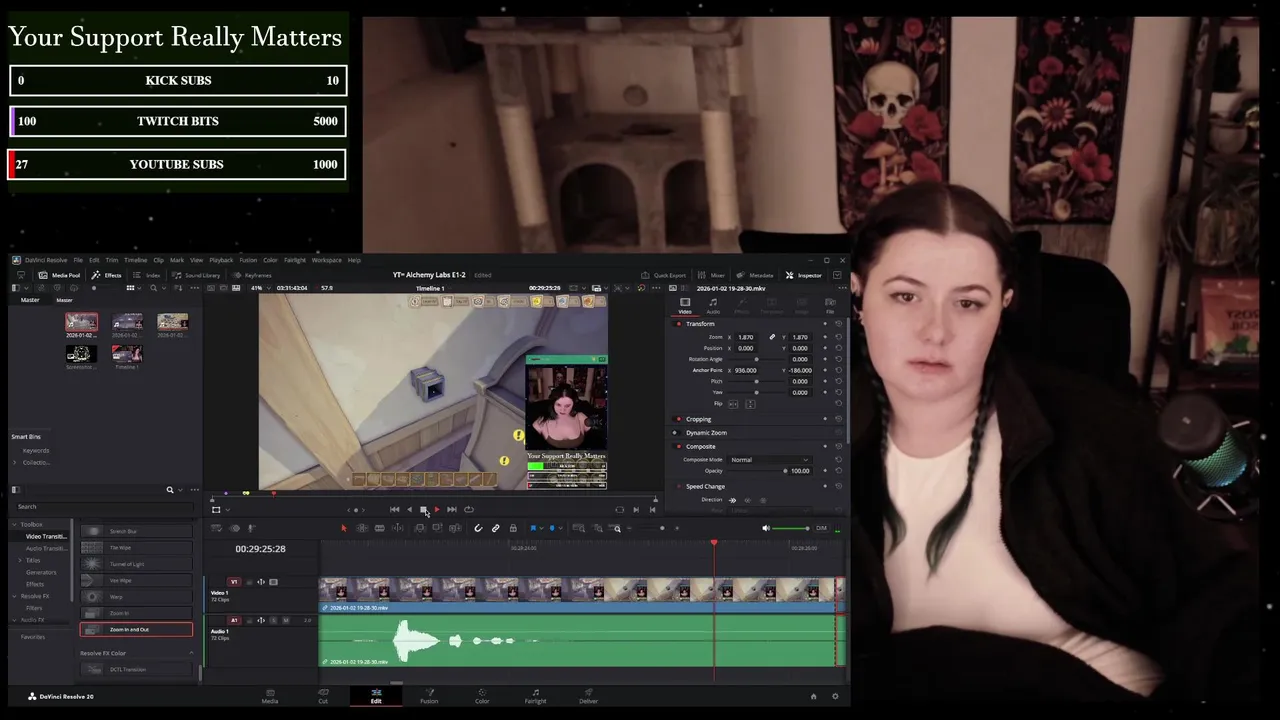Switch to the Audio tab in Inspector

713,305
